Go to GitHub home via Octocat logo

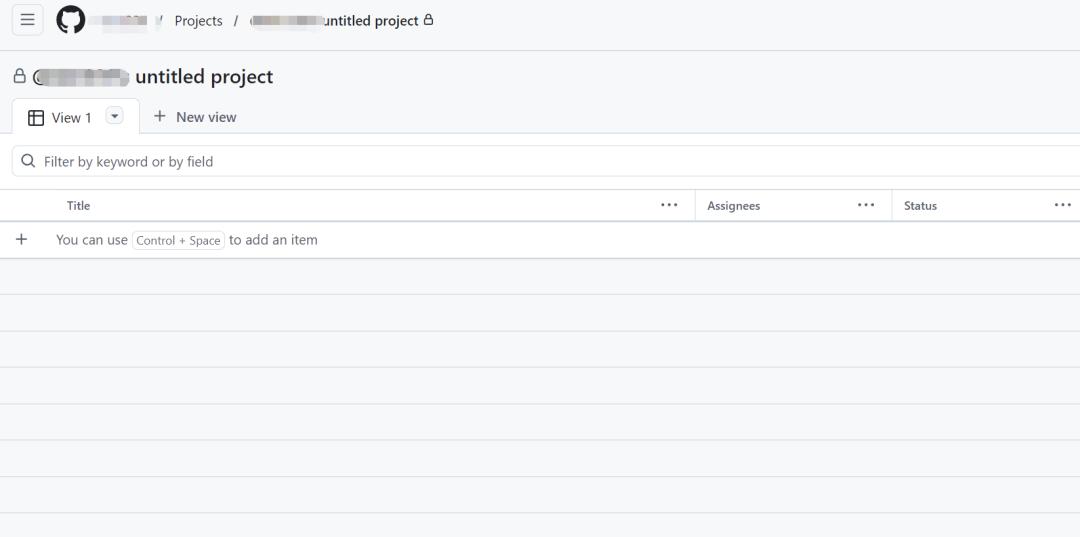(x=70, y=20)
